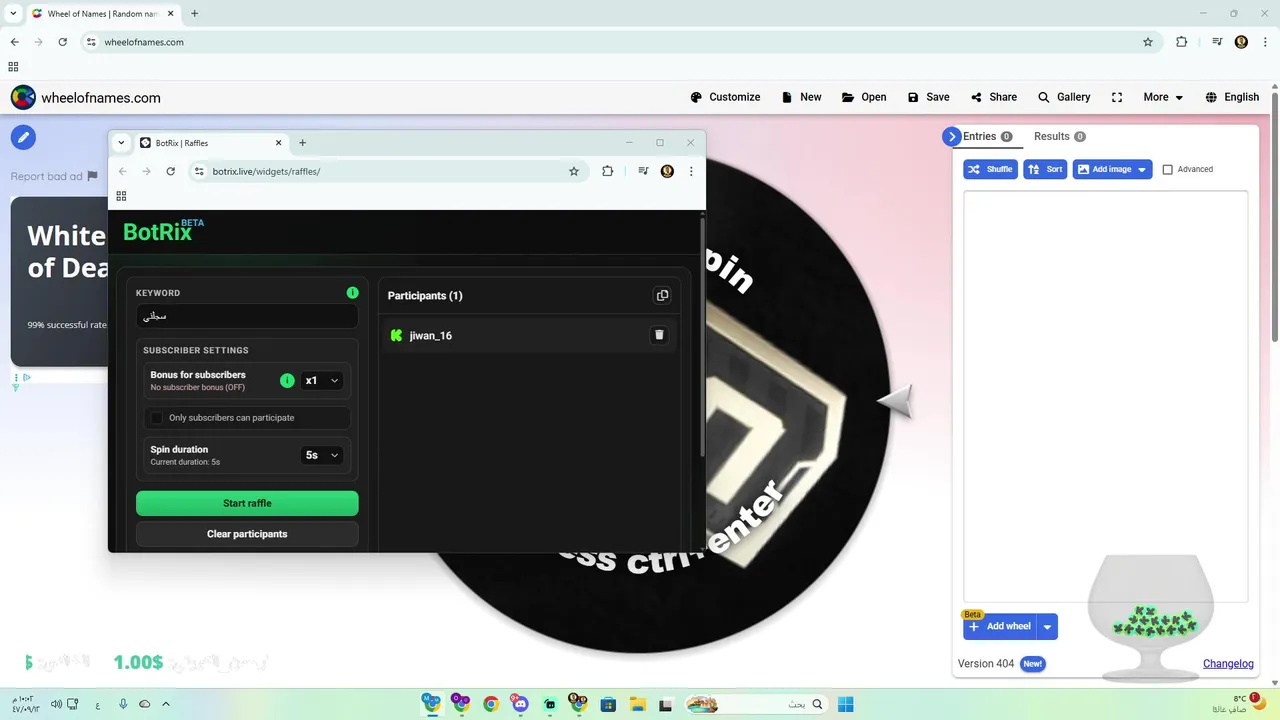
Task: Check Only subscribers can participate
Action: coord(157,417)
